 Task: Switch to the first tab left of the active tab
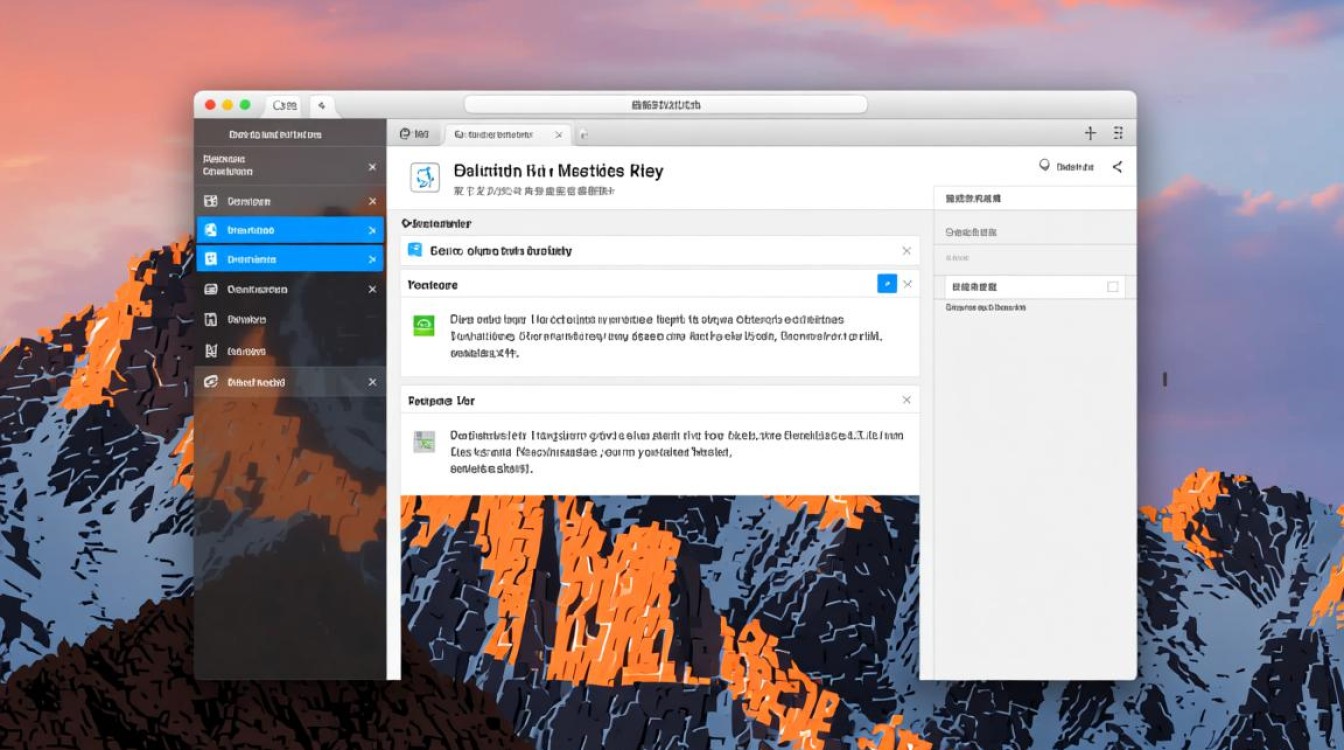tap(414, 134)
